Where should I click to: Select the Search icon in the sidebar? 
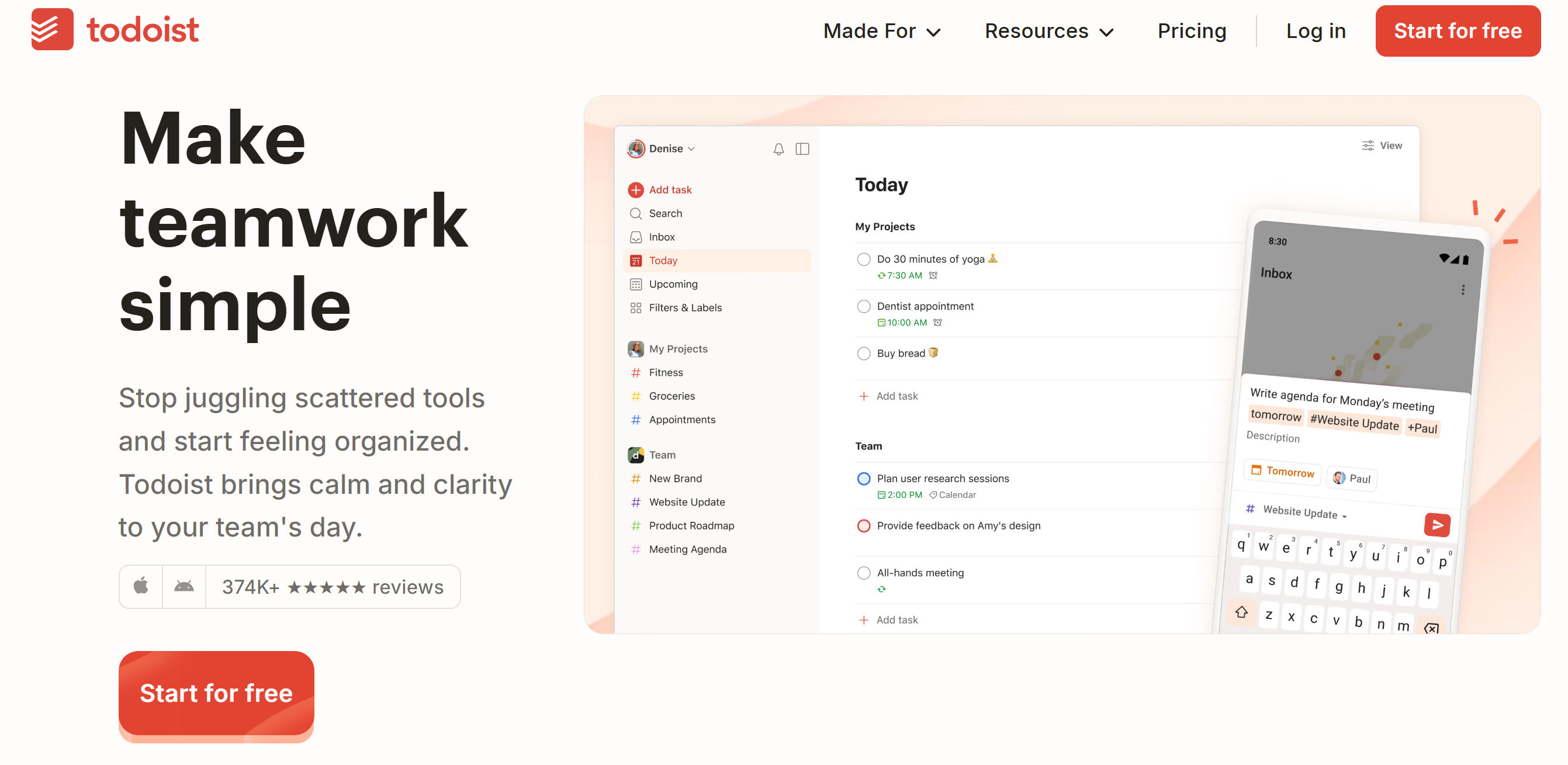(x=635, y=213)
